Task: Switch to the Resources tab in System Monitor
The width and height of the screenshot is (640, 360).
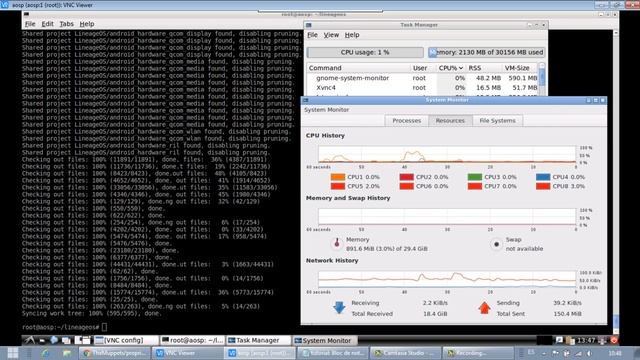Action: 450,121
